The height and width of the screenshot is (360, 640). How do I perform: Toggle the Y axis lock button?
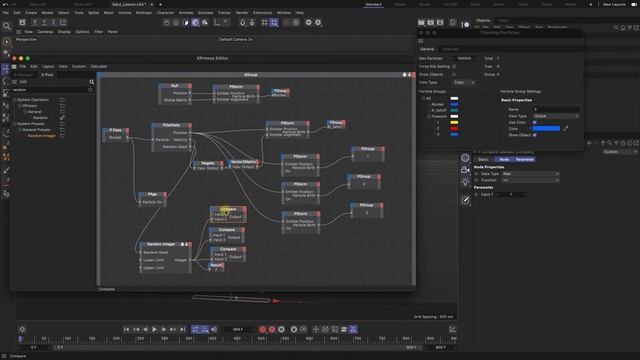(44, 22)
